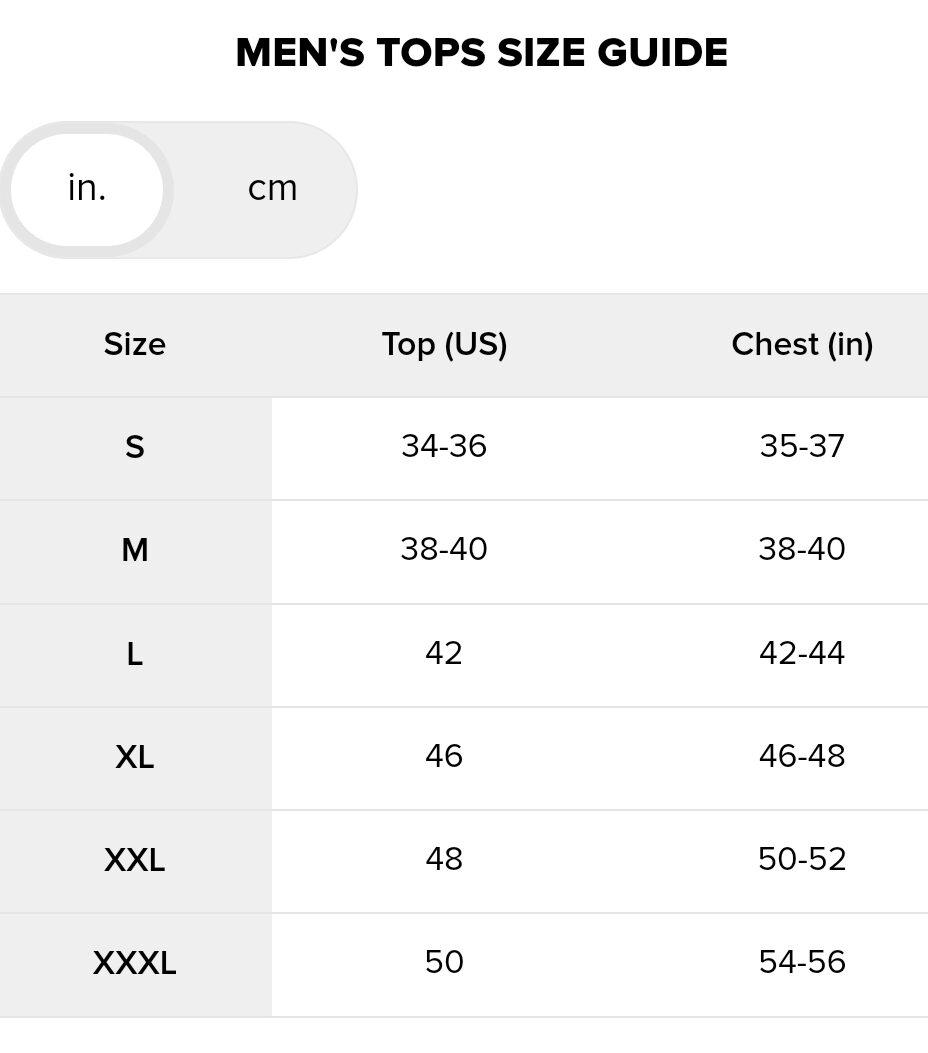Viewport: 928px width, 1053px height.
Task: Select the XXL size row label
Action: pyautogui.click(x=135, y=861)
